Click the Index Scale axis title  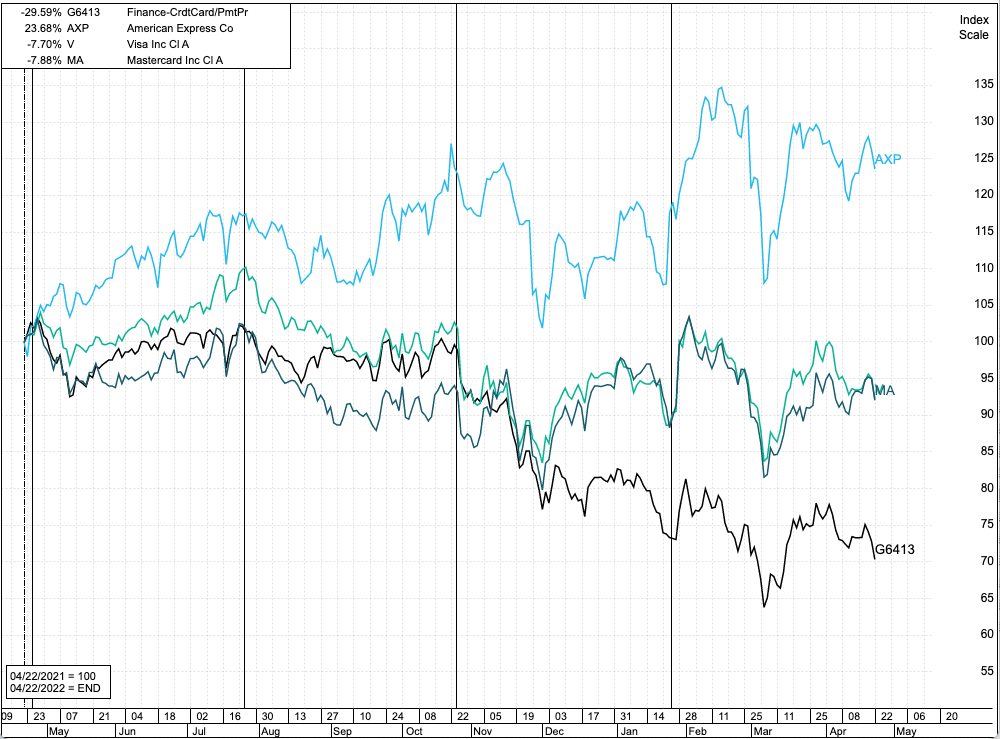click(x=973, y=27)
